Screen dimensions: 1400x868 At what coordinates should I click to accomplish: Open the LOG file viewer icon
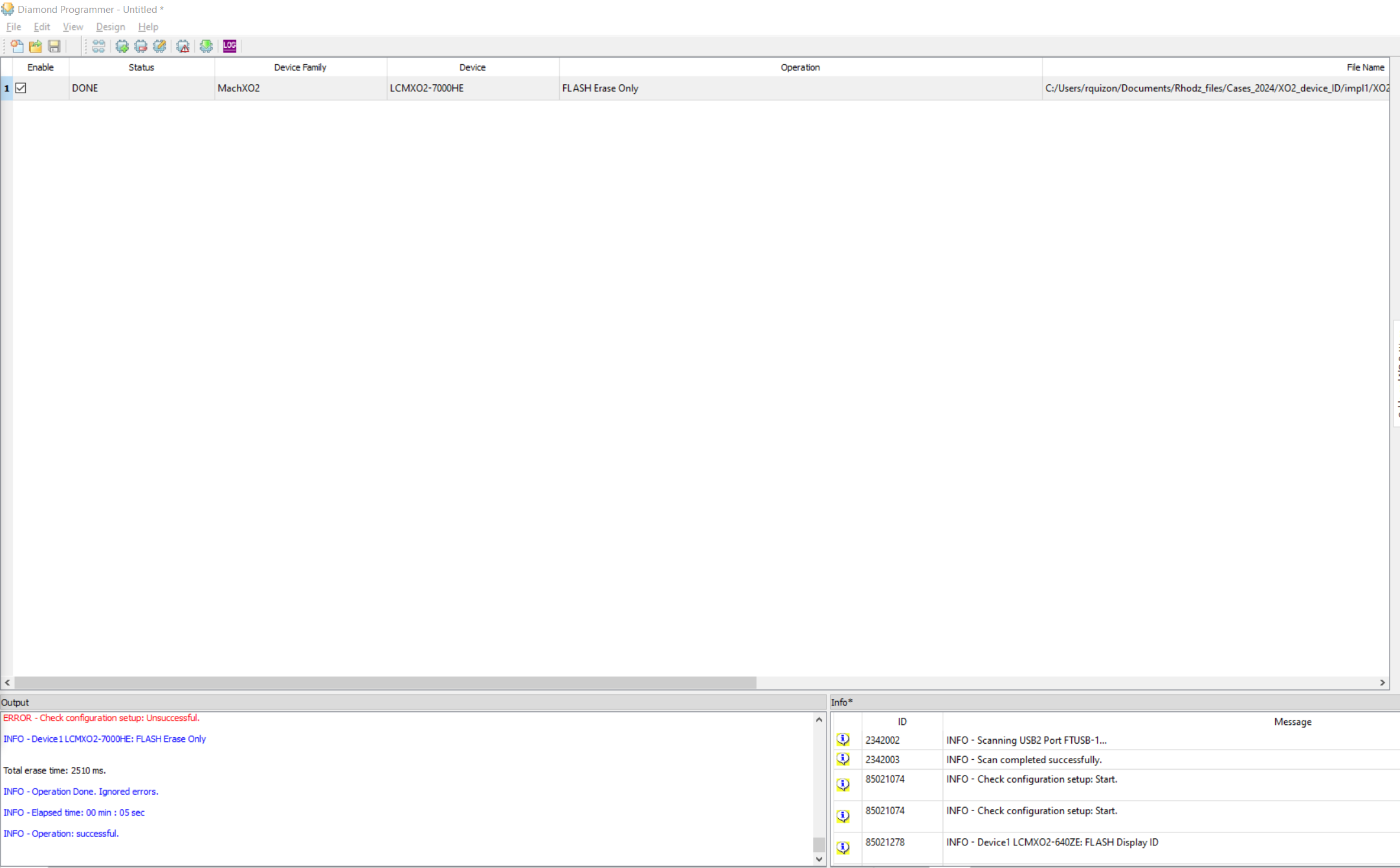pyautogui.click(x=230, y=46)
